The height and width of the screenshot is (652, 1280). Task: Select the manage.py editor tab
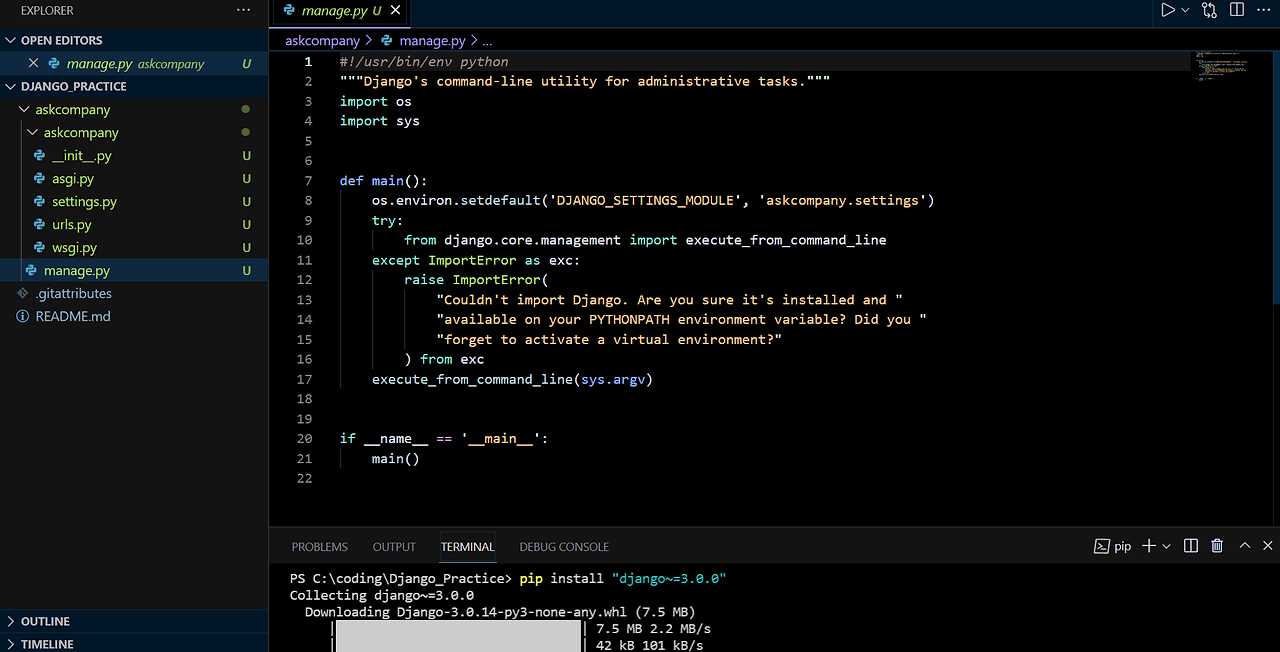342,11
